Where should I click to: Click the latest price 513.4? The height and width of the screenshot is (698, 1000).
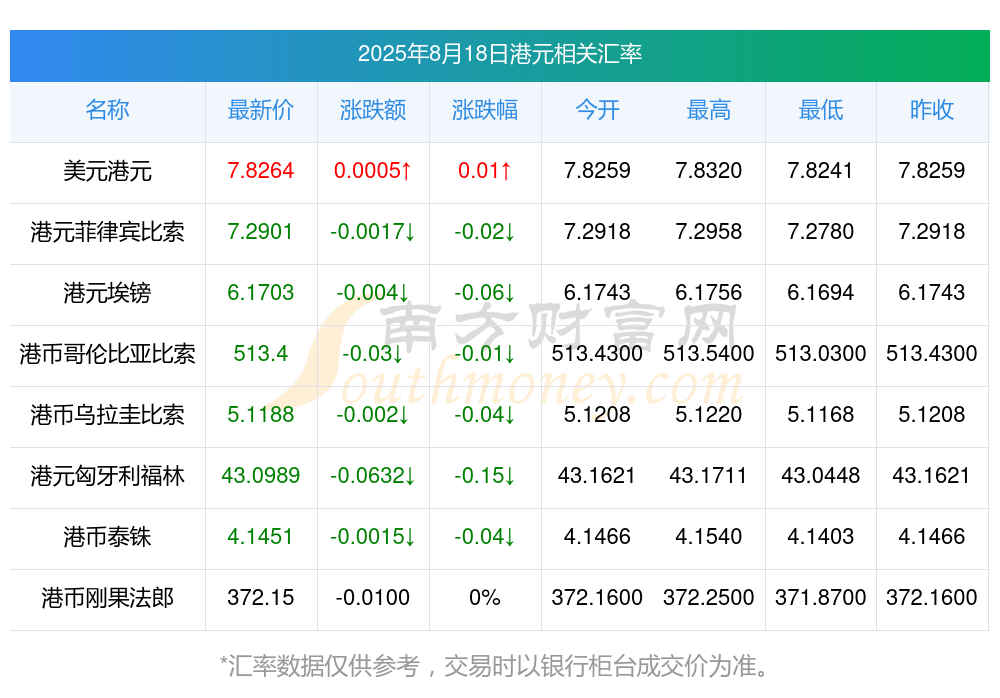(260, 353)
